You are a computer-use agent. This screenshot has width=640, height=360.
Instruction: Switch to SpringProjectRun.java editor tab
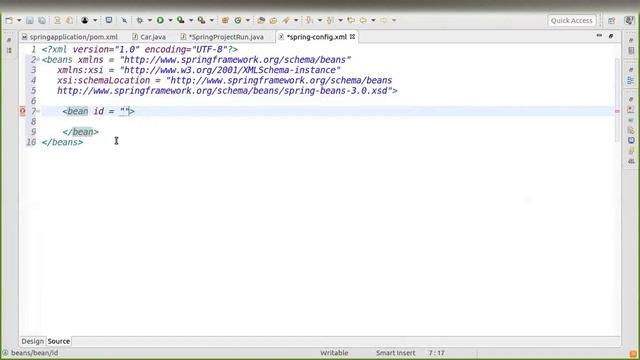222,37
